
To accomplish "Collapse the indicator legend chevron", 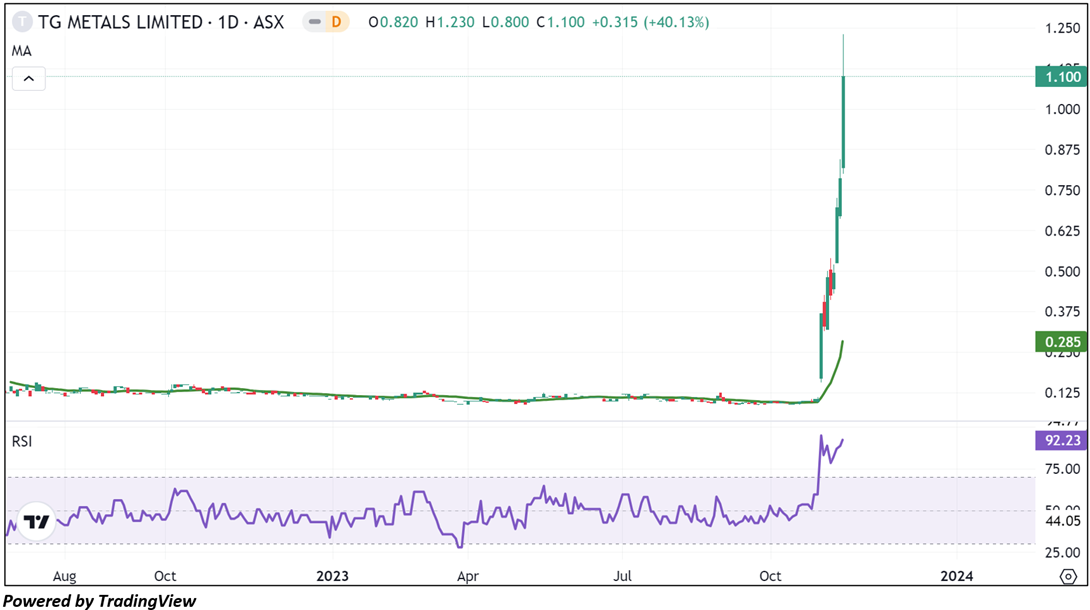I will coord(29,79).
